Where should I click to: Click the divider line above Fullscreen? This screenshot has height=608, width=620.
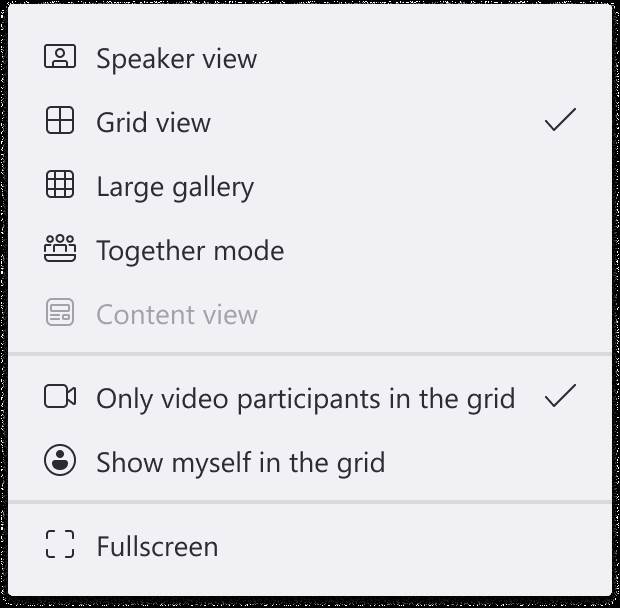(x=310, y=502)
